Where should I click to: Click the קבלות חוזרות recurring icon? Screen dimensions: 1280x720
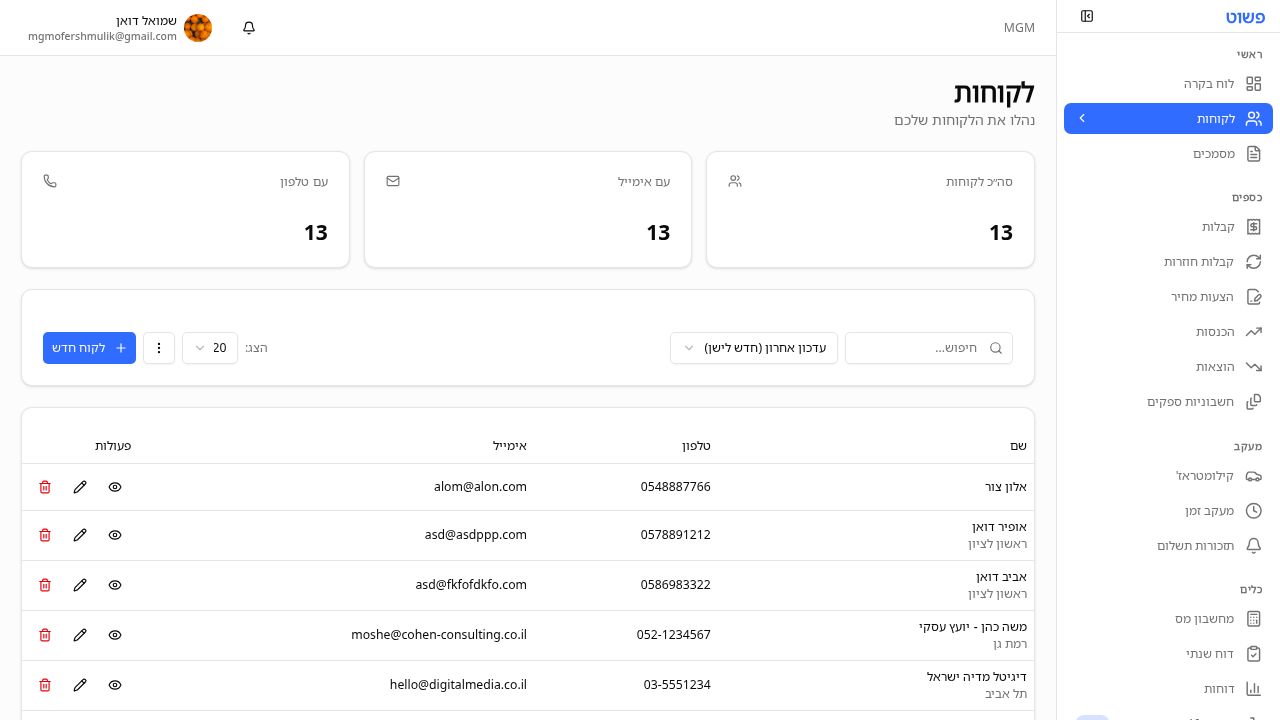[x=1254, y=261]
